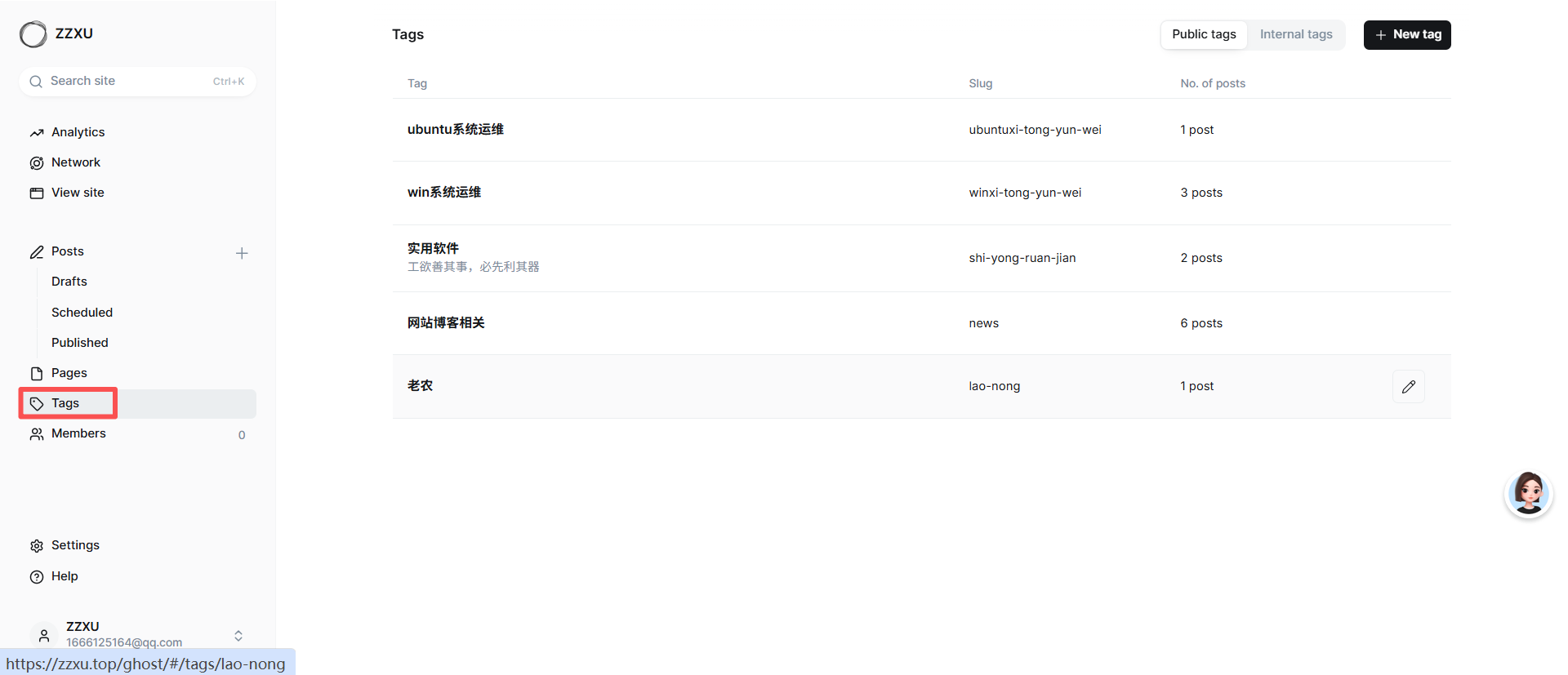Open the 网站博客相关 tag row
Screen dimensions: 1568x675
(921, 323)
